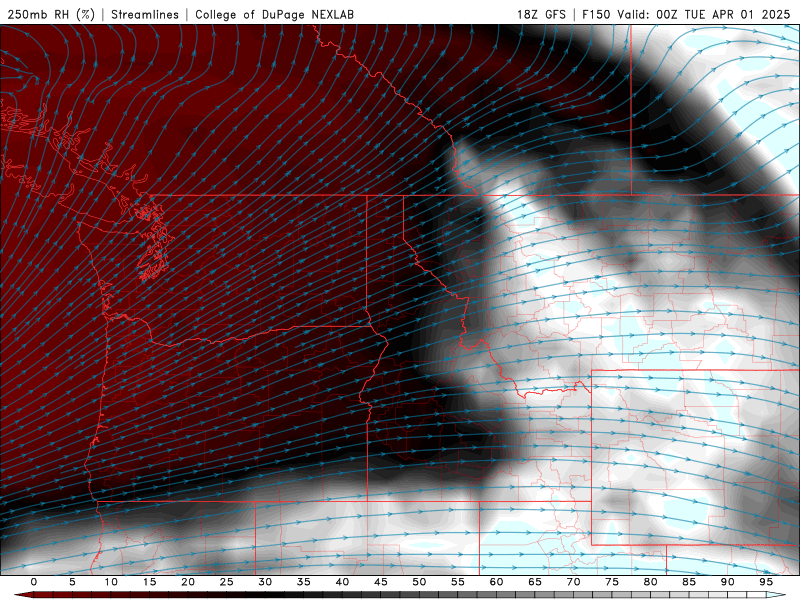Click the "75" color scale label

(x=612, y=582)
